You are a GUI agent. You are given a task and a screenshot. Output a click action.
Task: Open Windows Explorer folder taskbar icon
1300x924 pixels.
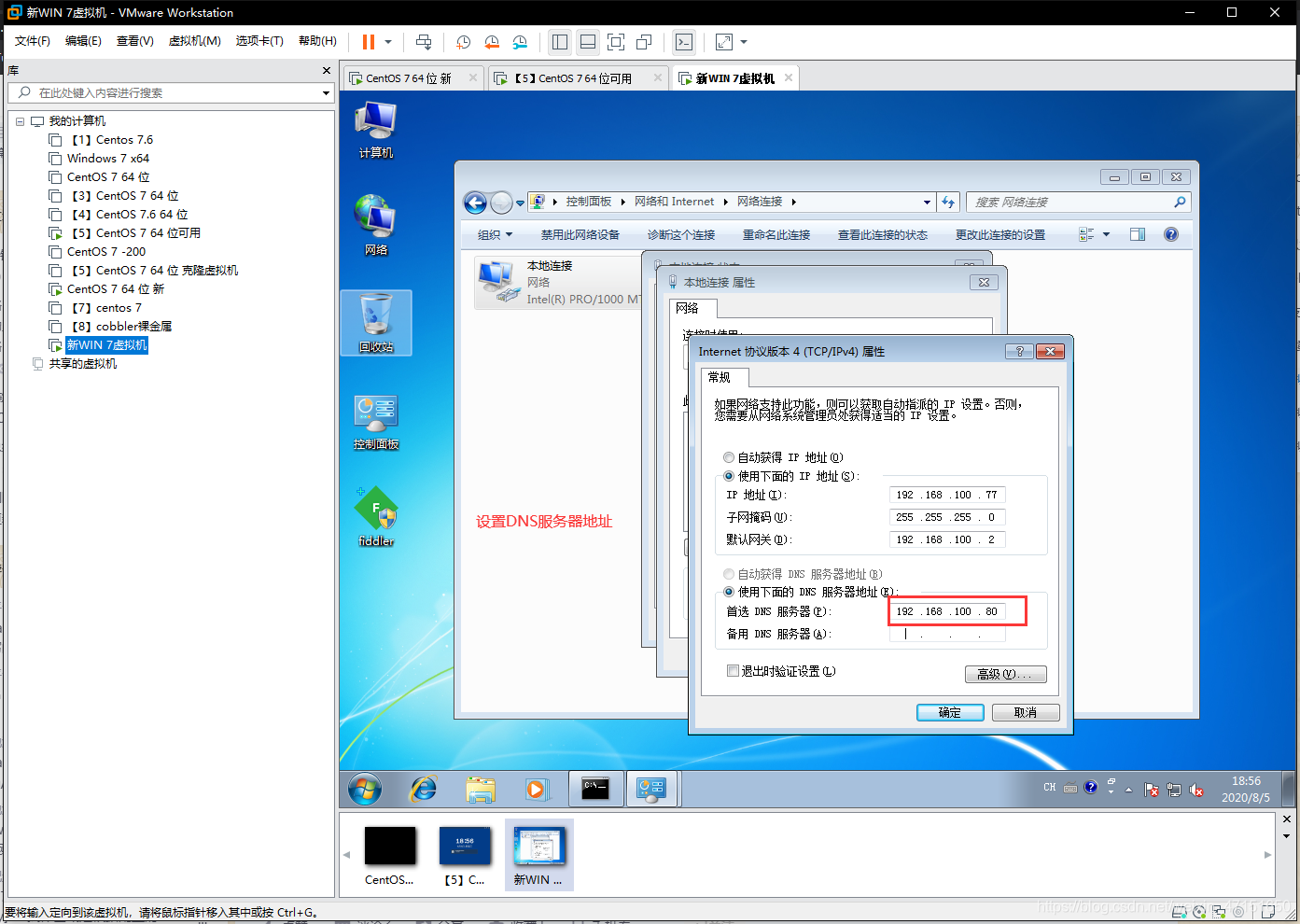pos(481,790)
